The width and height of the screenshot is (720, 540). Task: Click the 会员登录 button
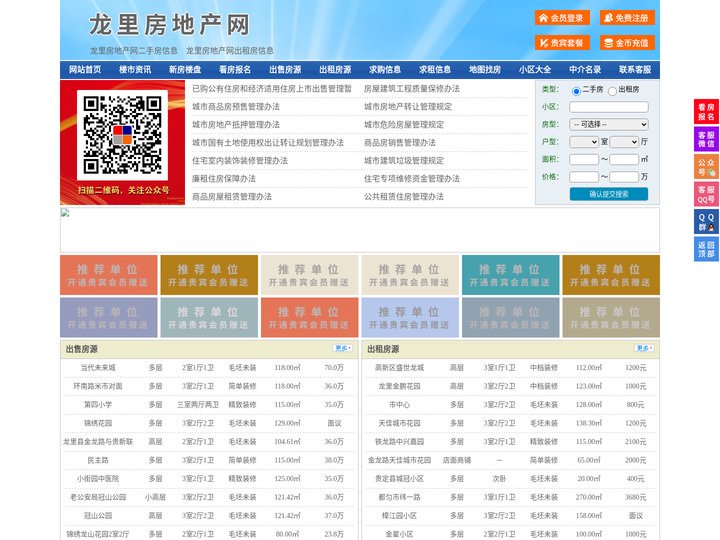coord(562,18)
